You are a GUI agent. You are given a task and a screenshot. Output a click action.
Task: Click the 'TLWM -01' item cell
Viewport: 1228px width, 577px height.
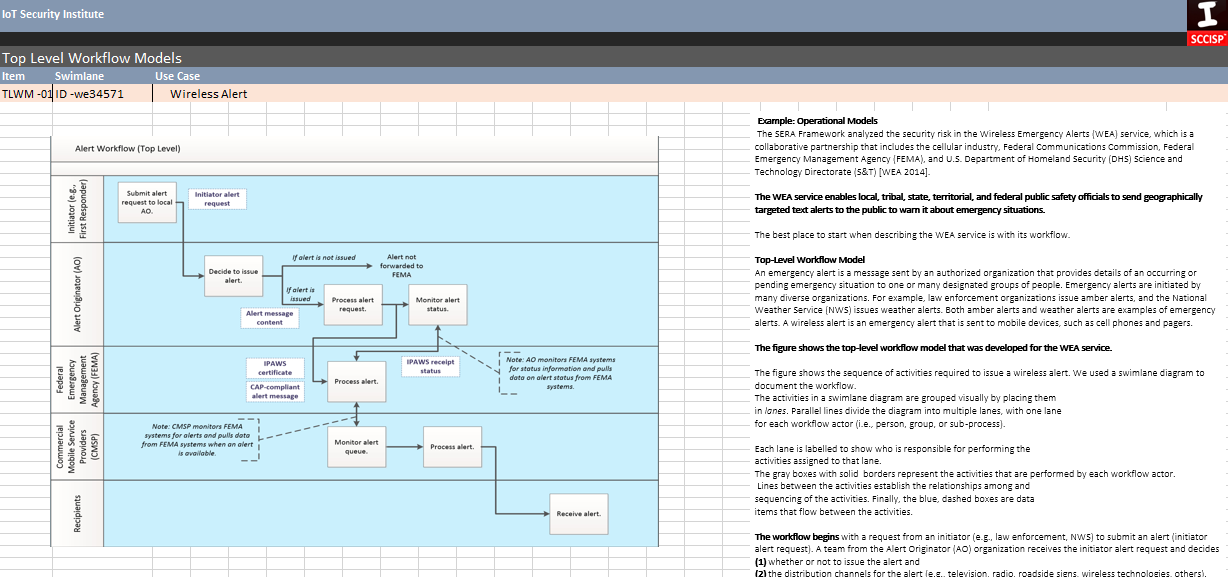[x=27, y=94]
